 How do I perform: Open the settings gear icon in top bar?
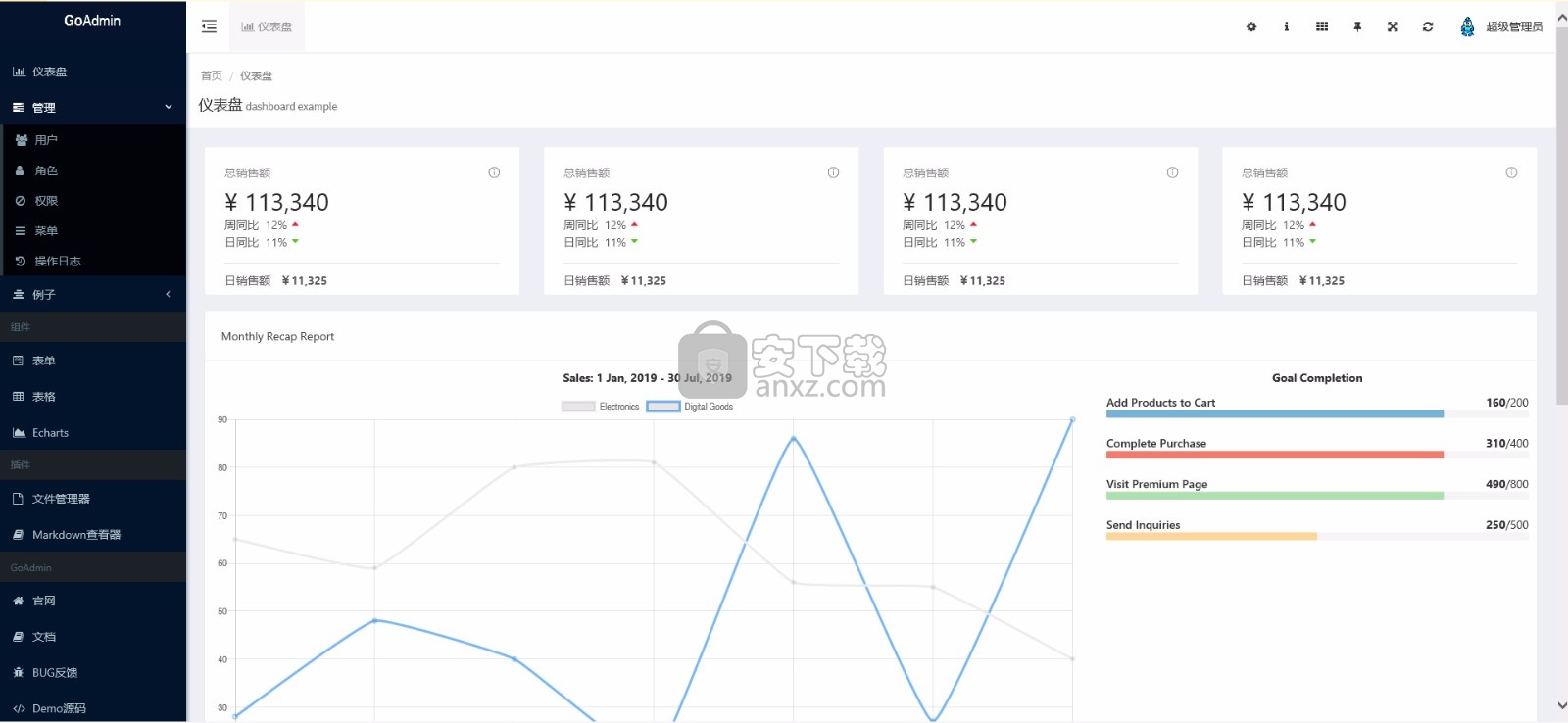pos(1251,26)
